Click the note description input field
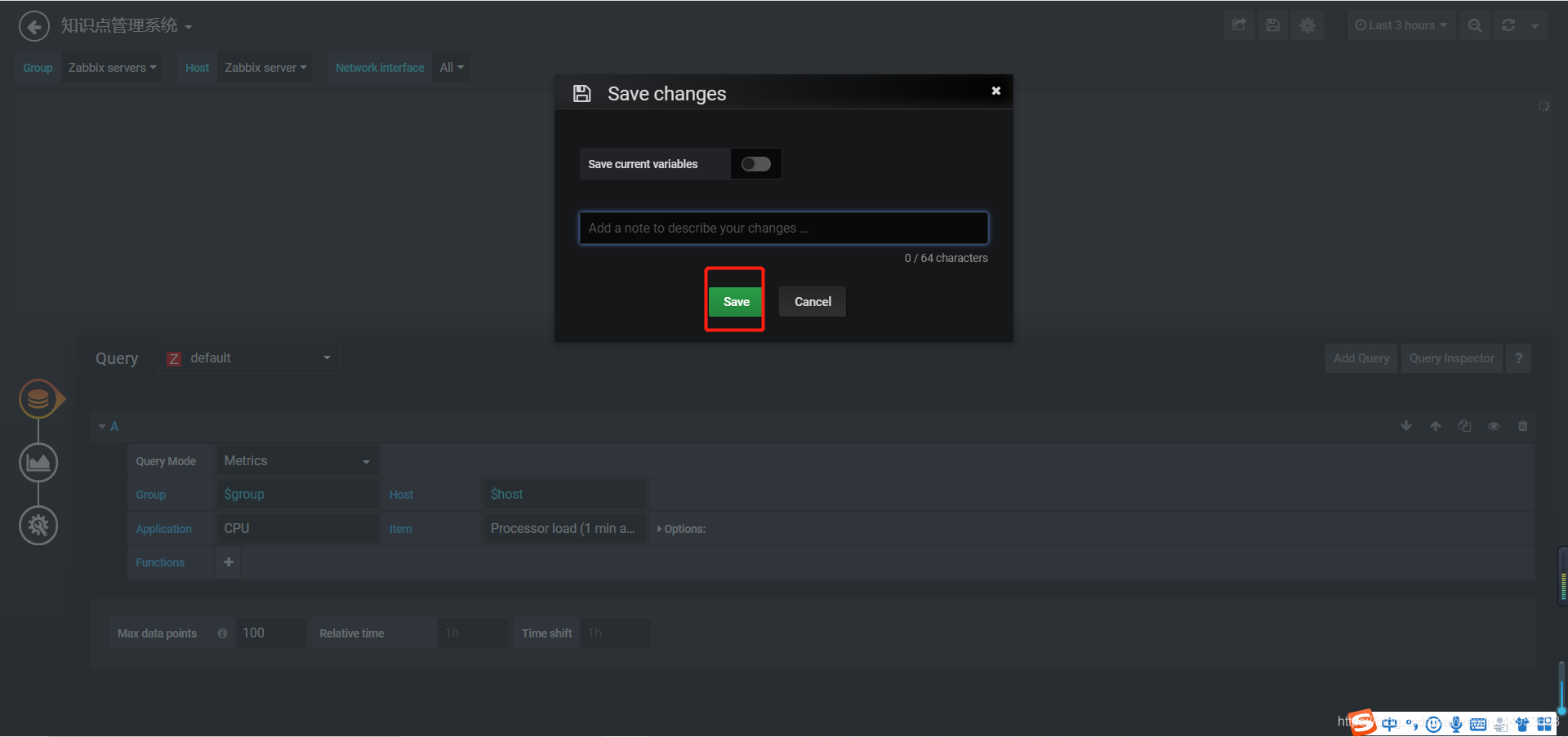Viewport: 1568px width, 737px height. click(783, 229)
